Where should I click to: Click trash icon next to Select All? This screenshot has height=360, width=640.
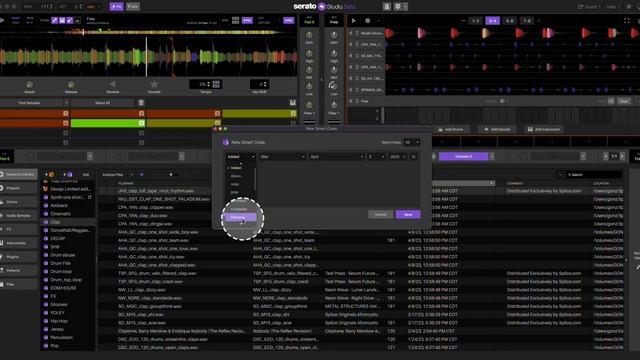141,103
